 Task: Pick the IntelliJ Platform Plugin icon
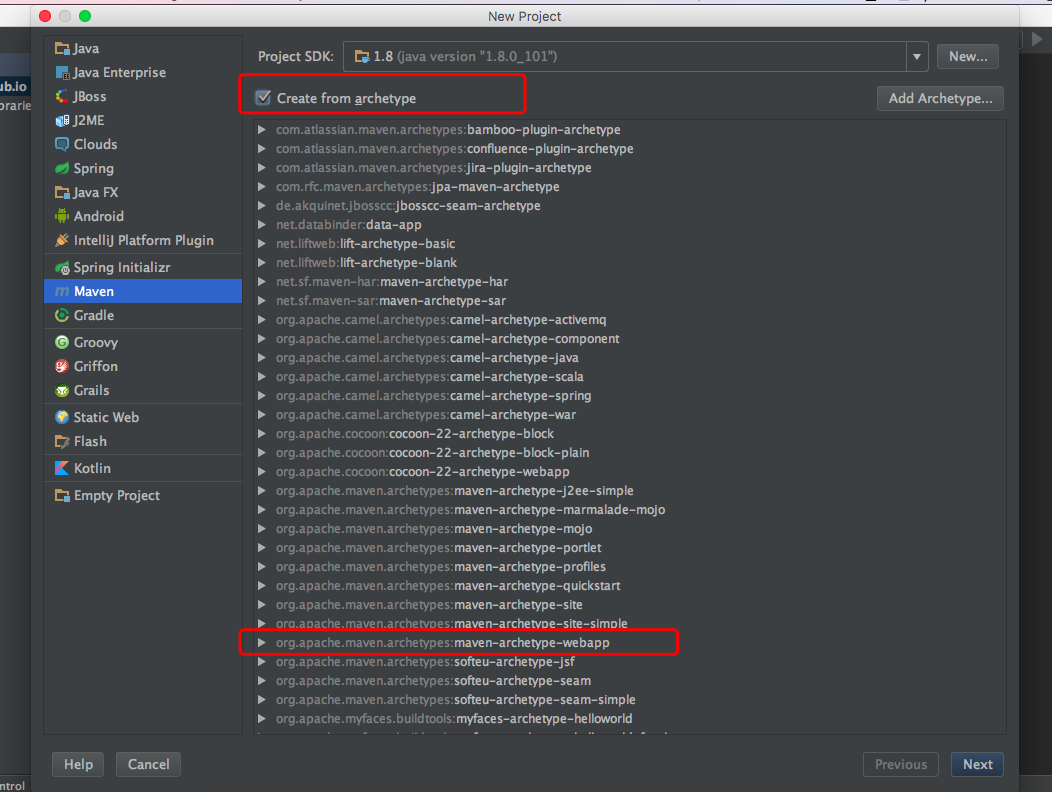tap(62, 240)
